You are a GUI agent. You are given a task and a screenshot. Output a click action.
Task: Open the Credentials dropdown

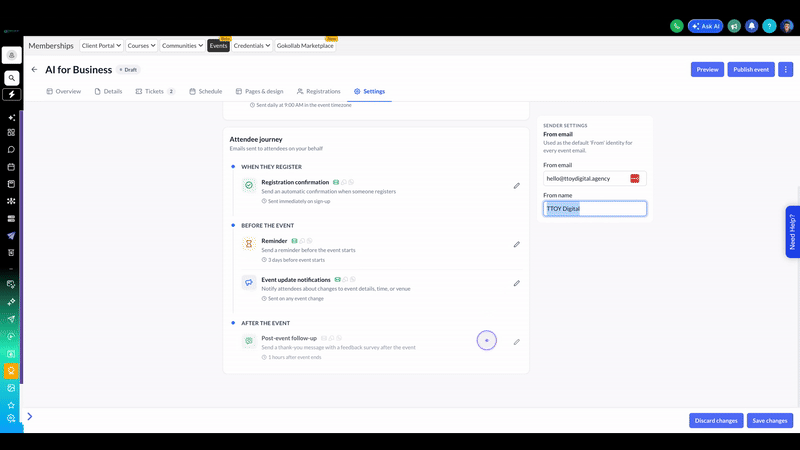(x=252, y=45)
